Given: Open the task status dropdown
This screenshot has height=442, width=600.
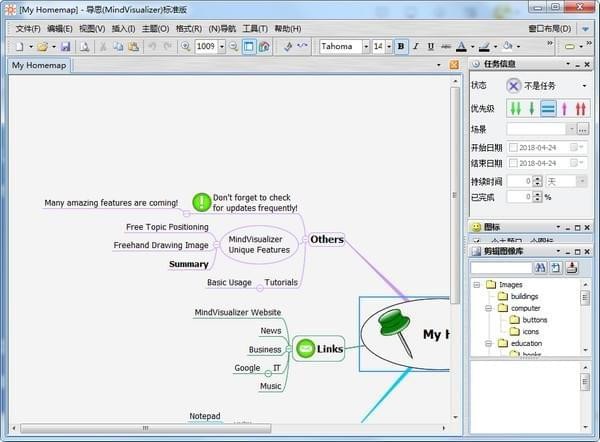Looking at the screenshot, I should (x=584, y=86).
